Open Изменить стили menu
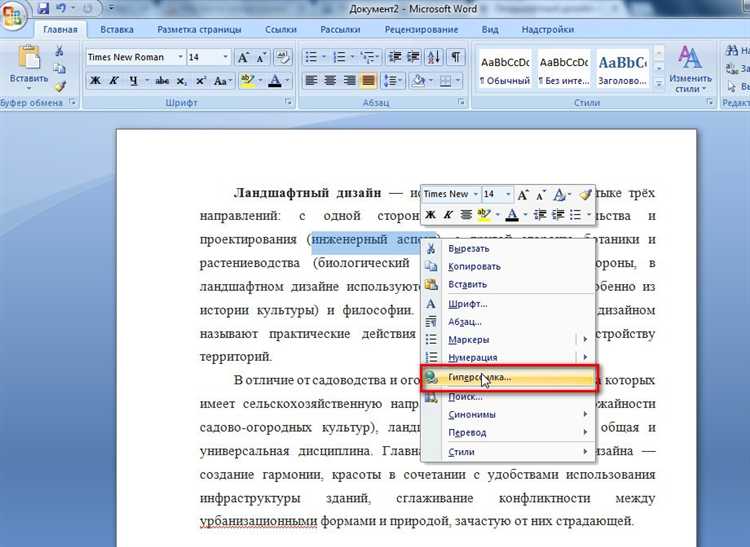This screenshot has width=750, height=547. pos(690,69)
